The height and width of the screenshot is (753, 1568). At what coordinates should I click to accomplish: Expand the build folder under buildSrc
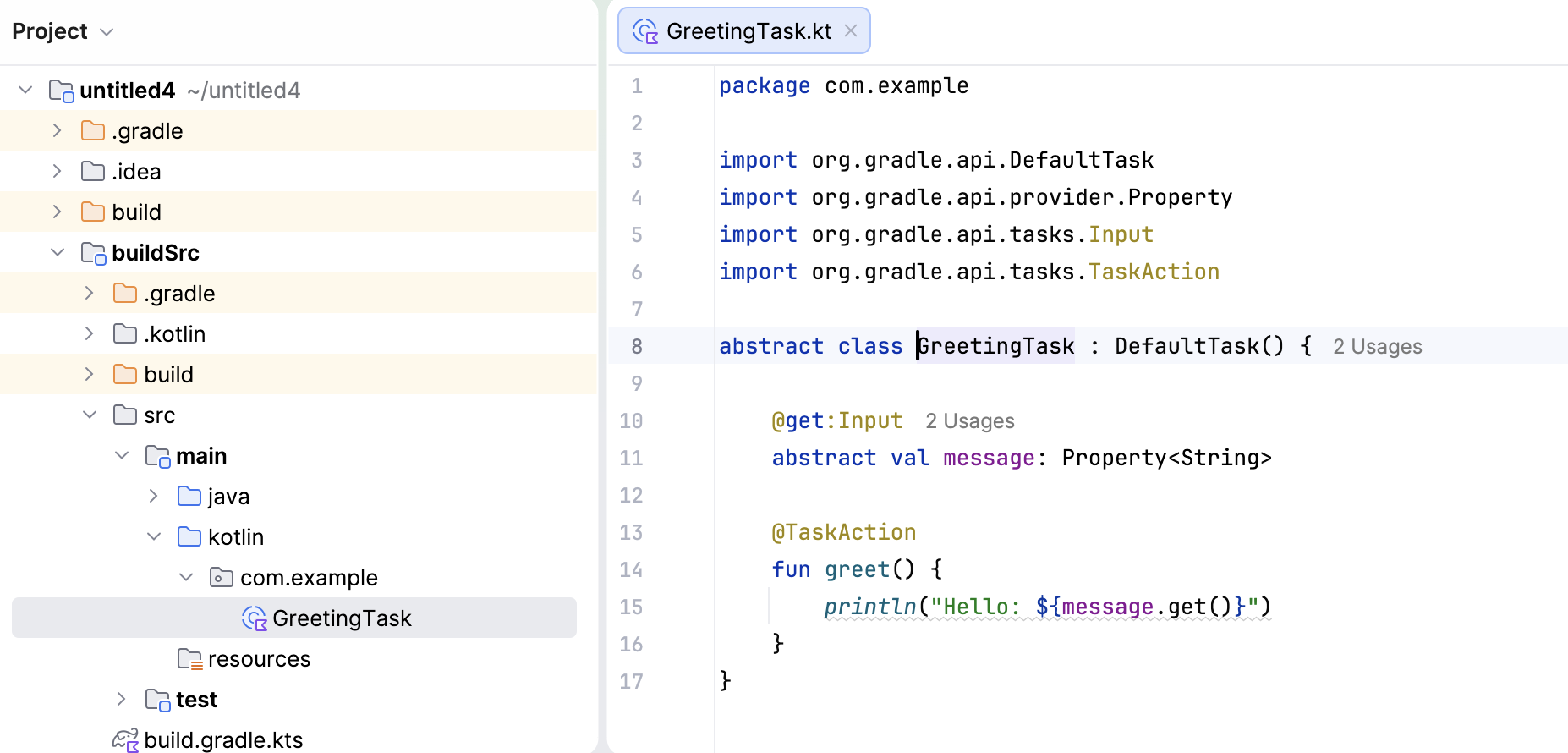tap(90, 374)
